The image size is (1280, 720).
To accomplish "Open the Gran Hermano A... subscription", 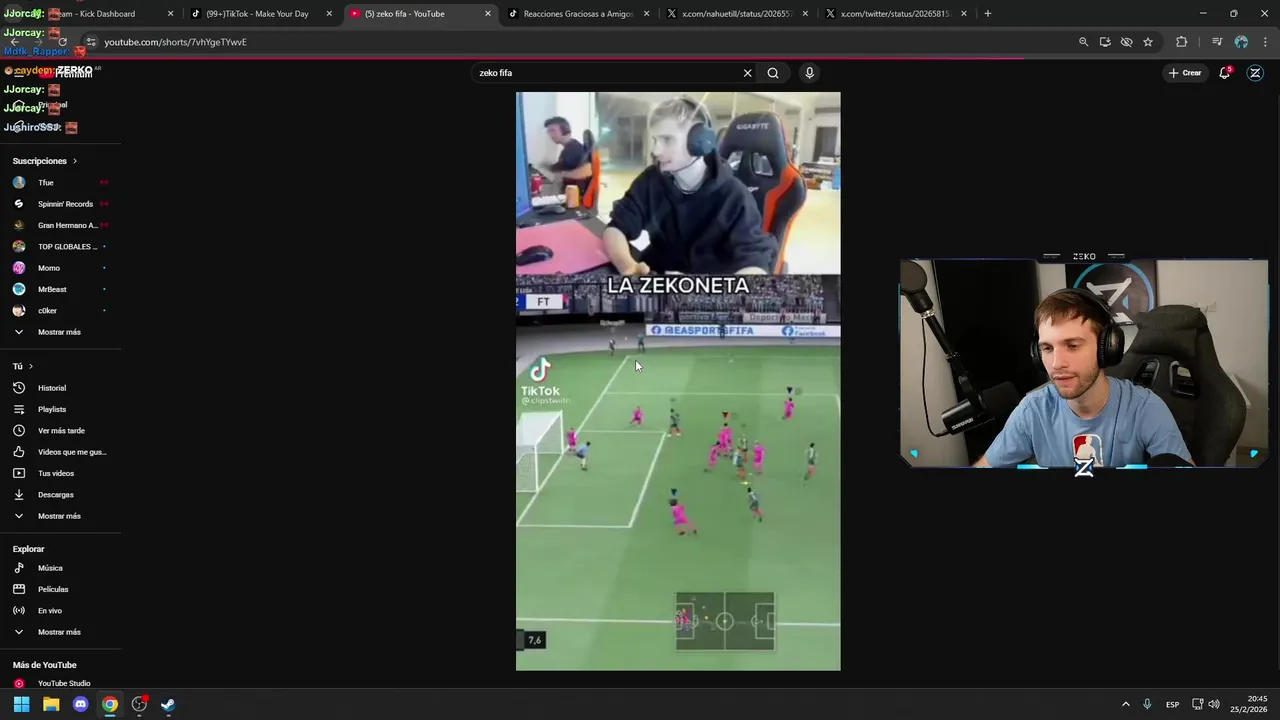I will pyautogui.click(x=60, y=225).
